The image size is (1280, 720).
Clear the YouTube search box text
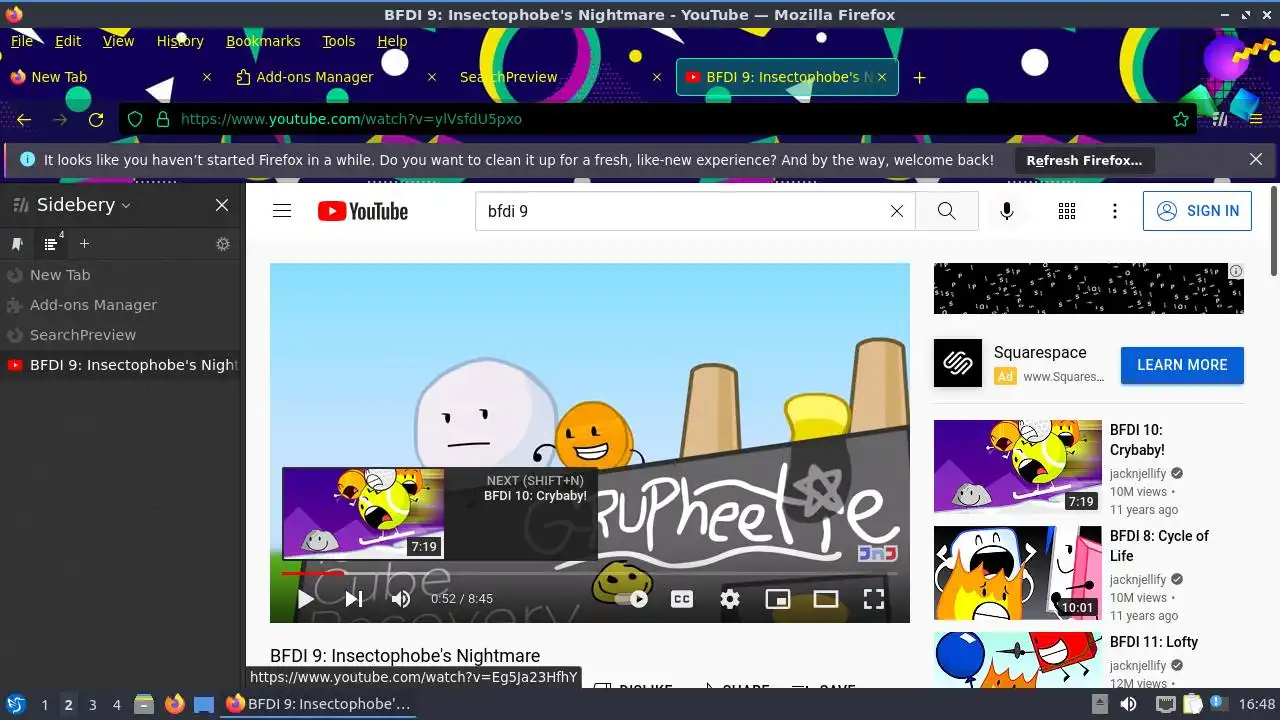pyautogui.click(x=897, y=211)
